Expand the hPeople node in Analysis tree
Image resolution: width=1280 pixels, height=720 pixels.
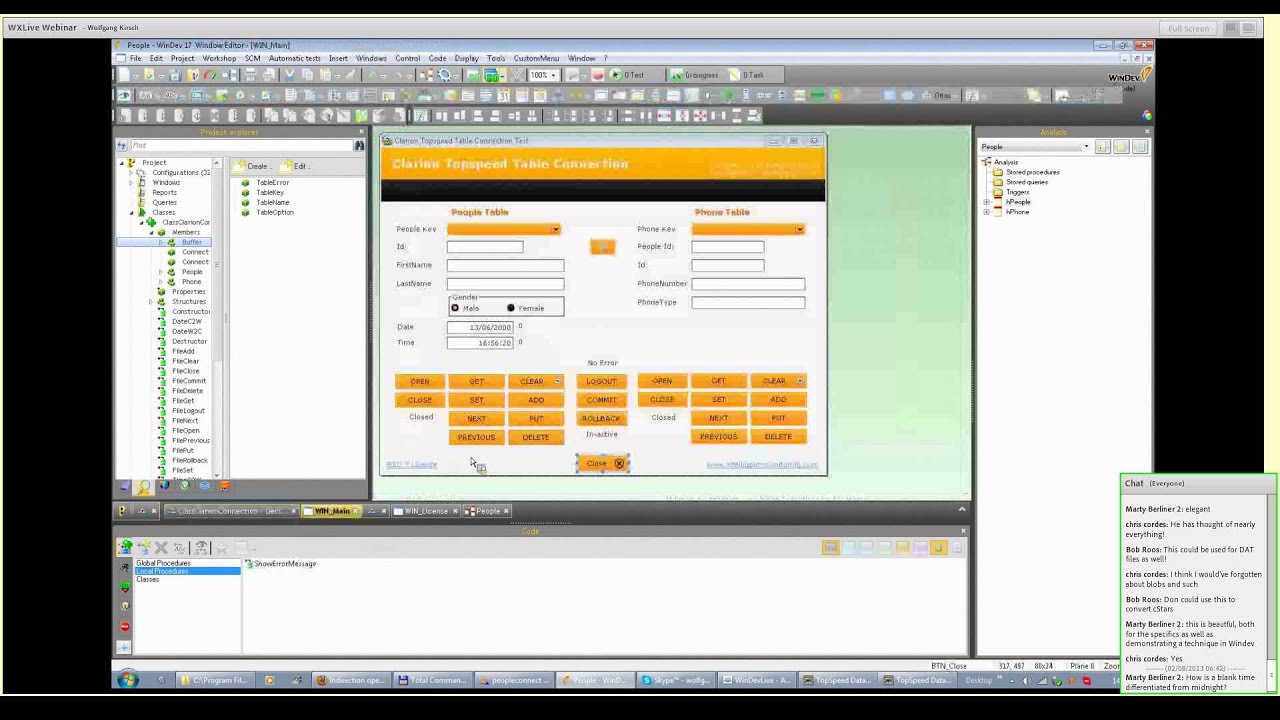click(x=987, y=202)
